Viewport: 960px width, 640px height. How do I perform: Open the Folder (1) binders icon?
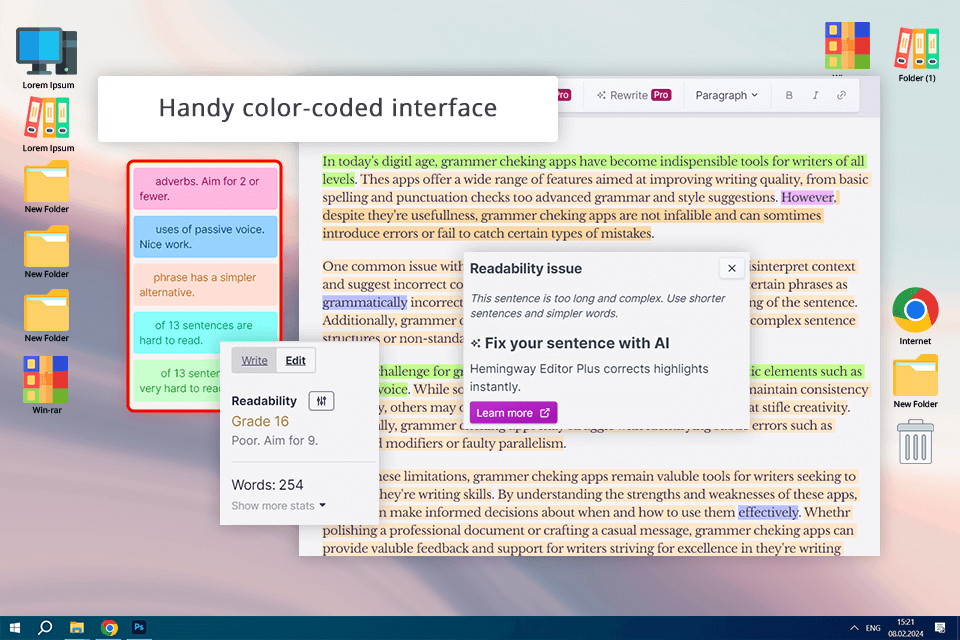(917, 54)
